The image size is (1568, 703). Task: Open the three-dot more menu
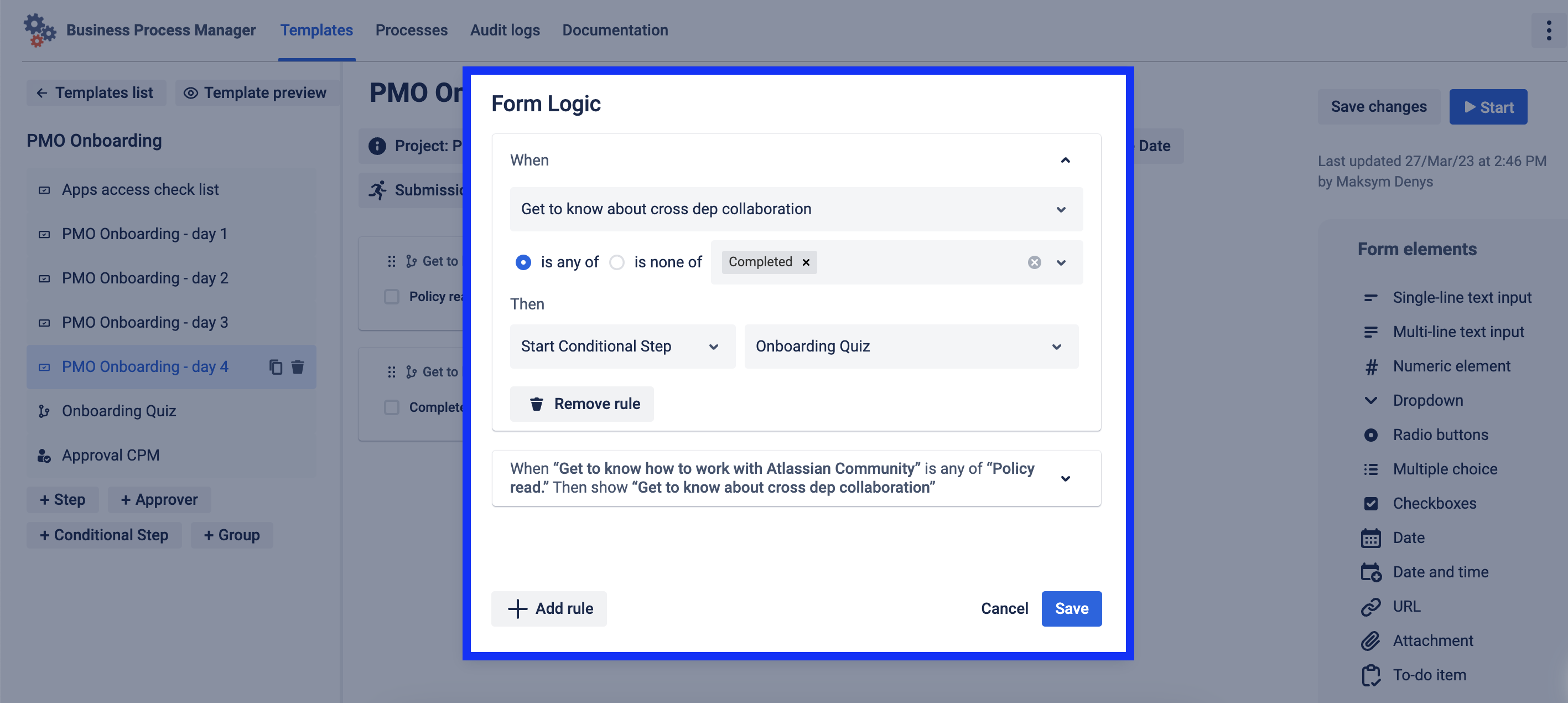click(1548, 30)
